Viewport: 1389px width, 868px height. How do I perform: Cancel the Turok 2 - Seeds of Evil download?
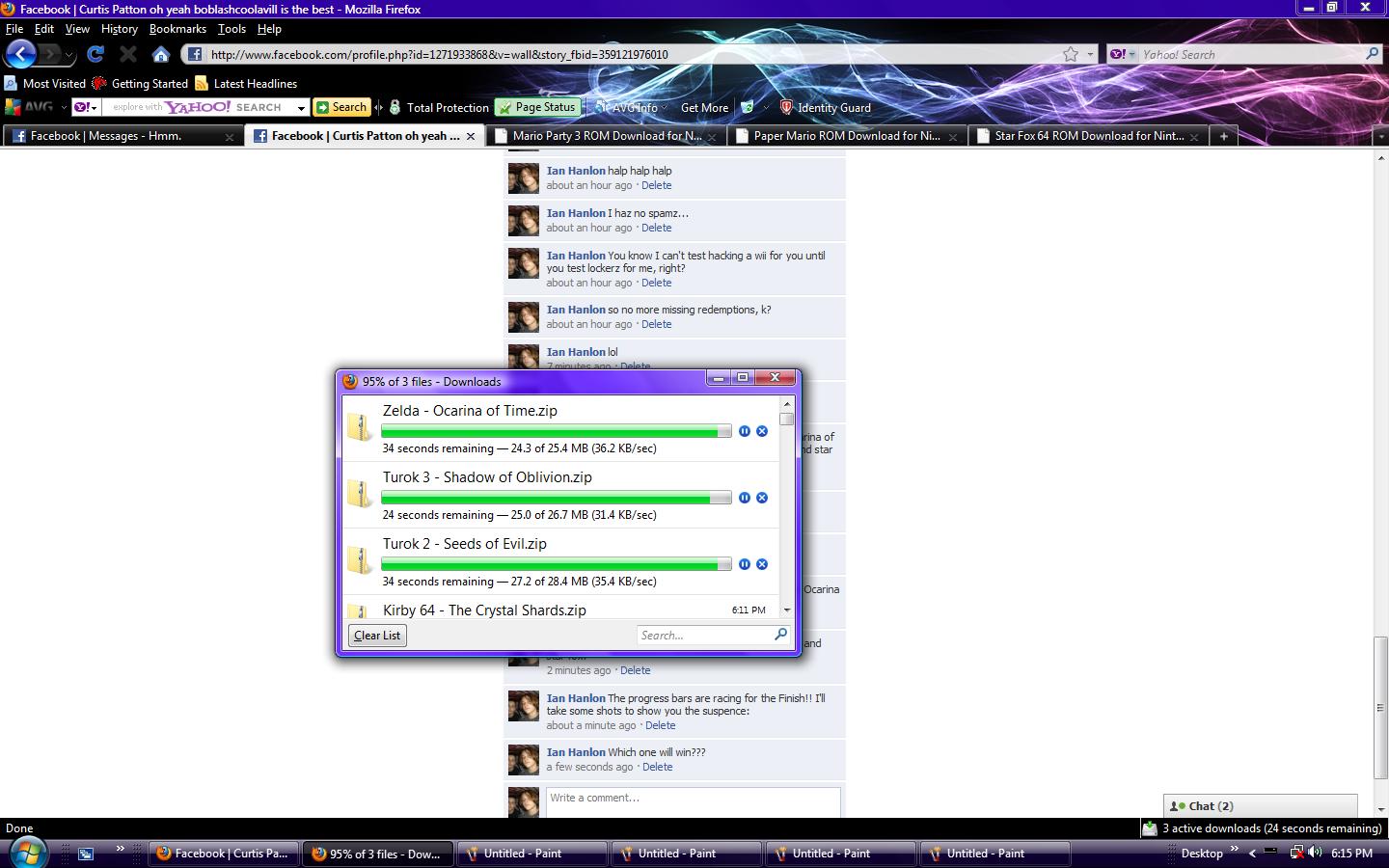tap(762, 564)
